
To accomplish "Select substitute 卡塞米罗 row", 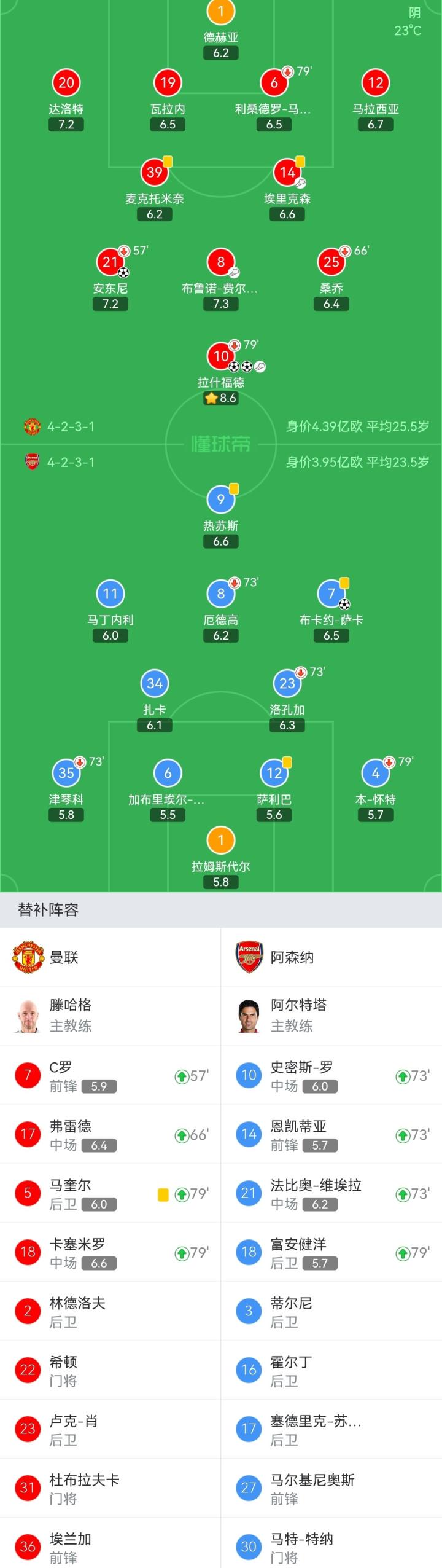I will [x=110, y=1253].
